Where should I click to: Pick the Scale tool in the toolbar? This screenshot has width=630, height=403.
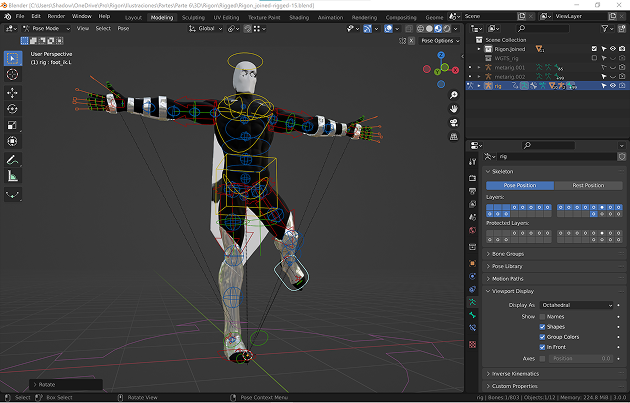click(x=13, y=126)
